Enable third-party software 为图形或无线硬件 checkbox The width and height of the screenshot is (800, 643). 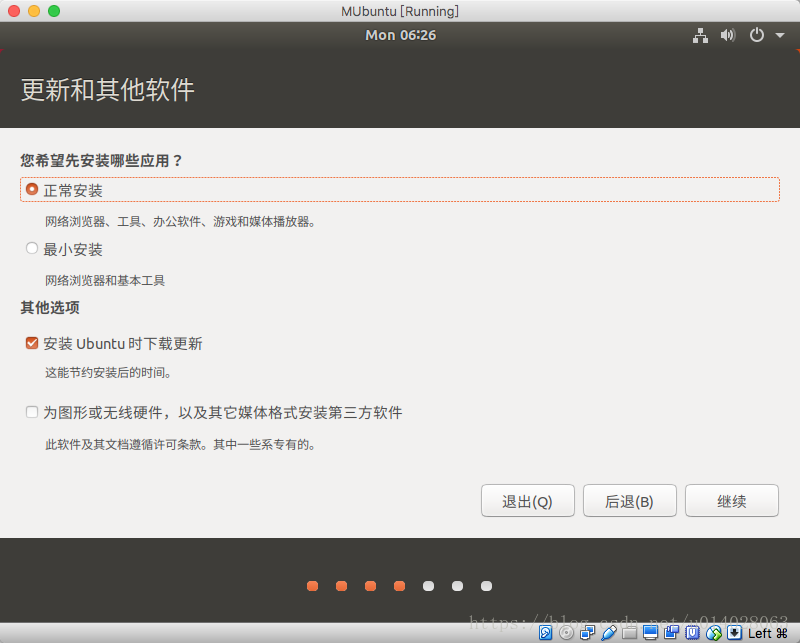(x=32, y=412)
